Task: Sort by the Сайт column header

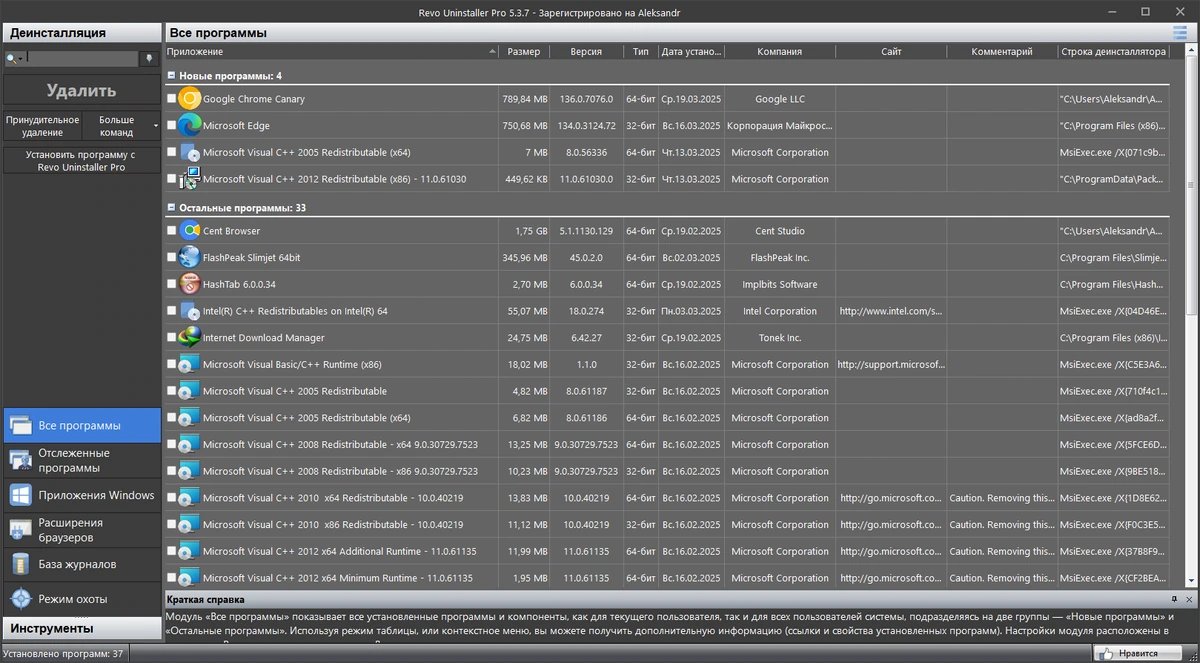Action: click(891, 52)
